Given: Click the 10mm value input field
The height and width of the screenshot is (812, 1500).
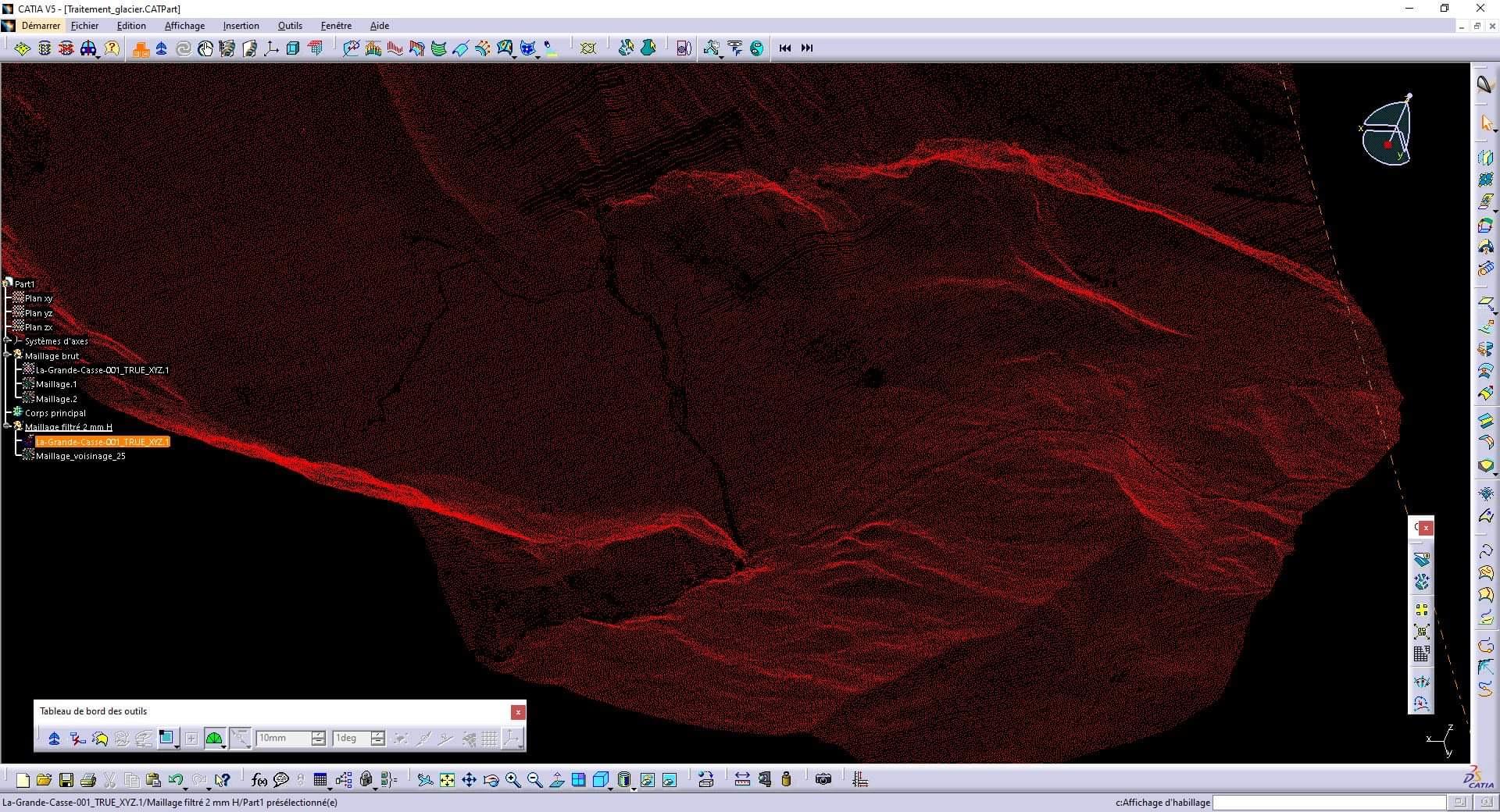Looking at the screenshot, I should [x=283, y=738].
